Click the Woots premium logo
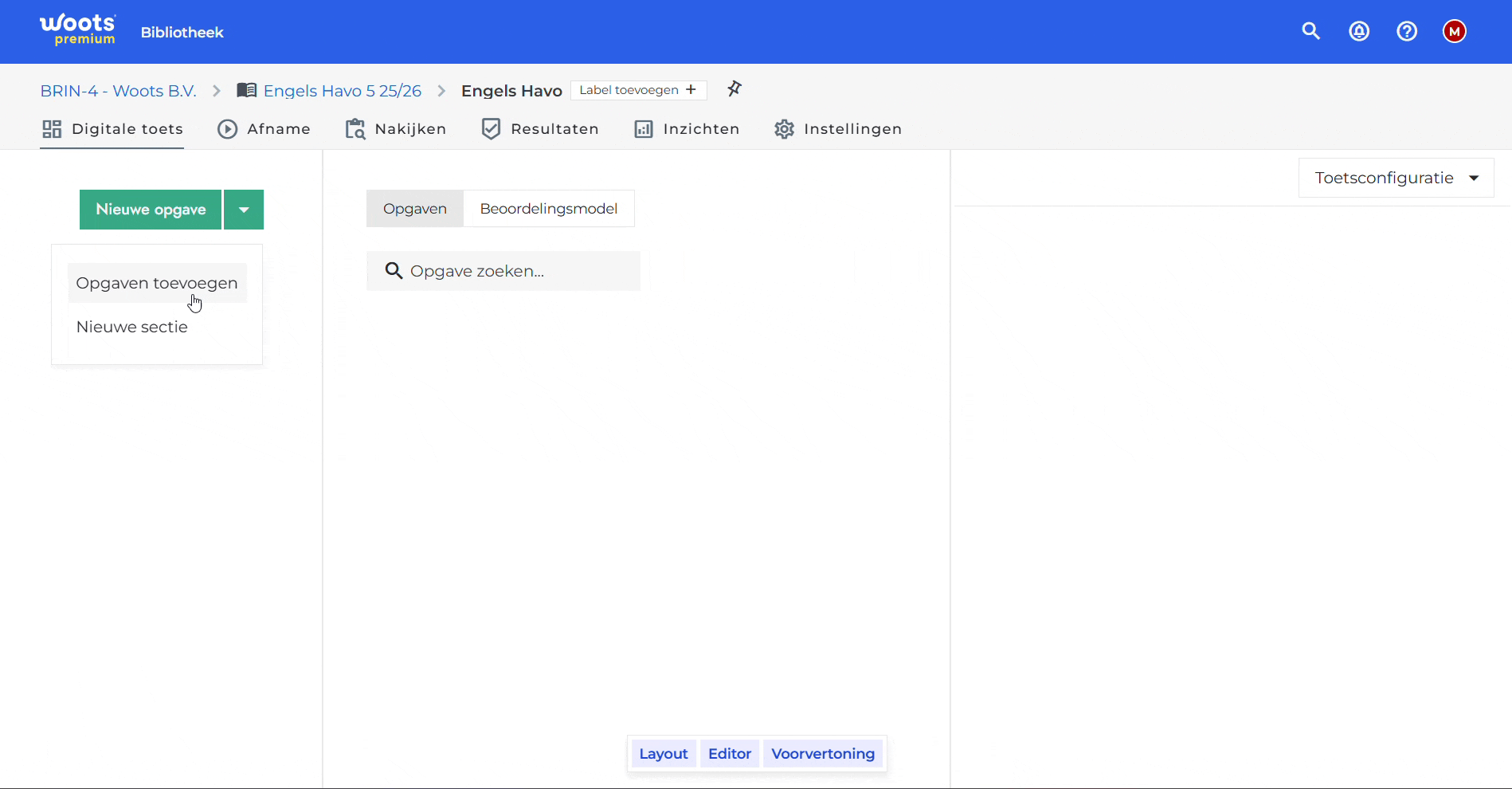Screen dimensions: 1512x789 pyautogui.click(x=78, y=29)
